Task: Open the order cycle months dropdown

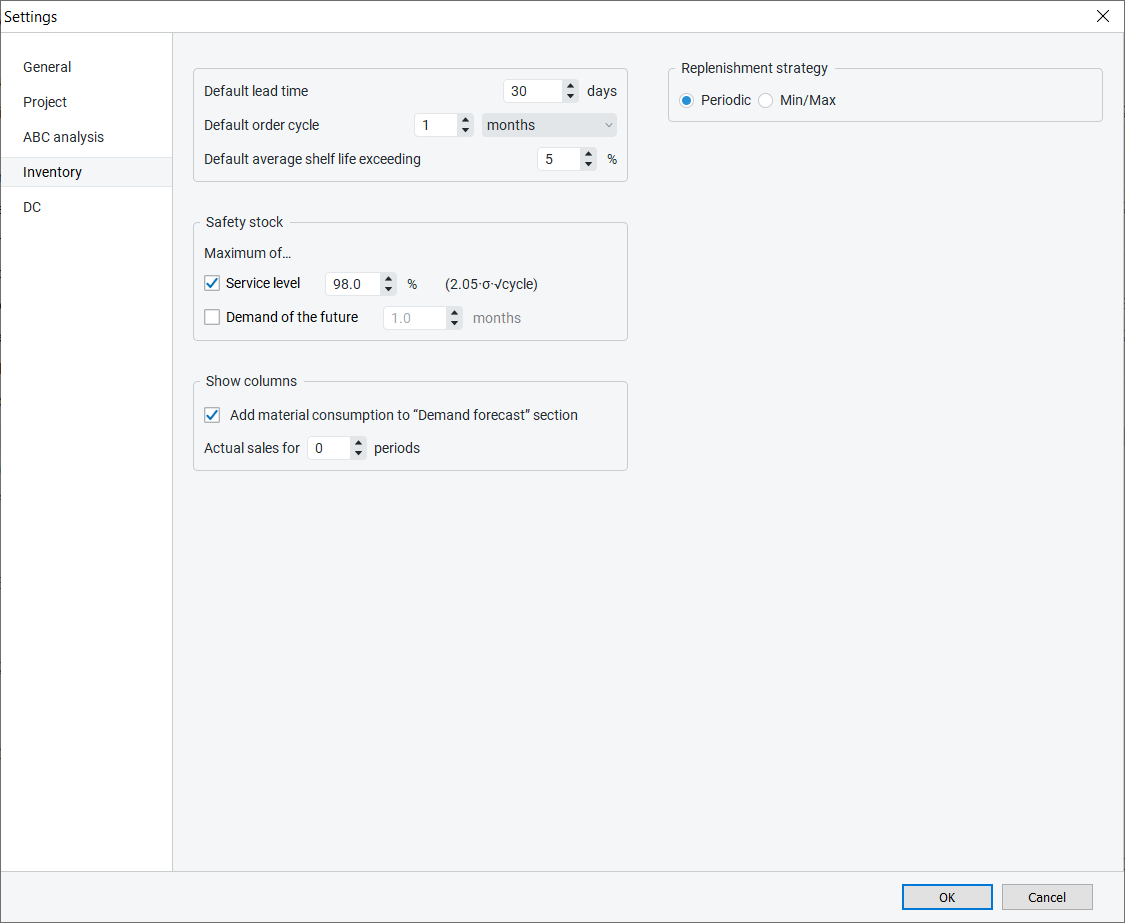Action: [x=549, y=125]
